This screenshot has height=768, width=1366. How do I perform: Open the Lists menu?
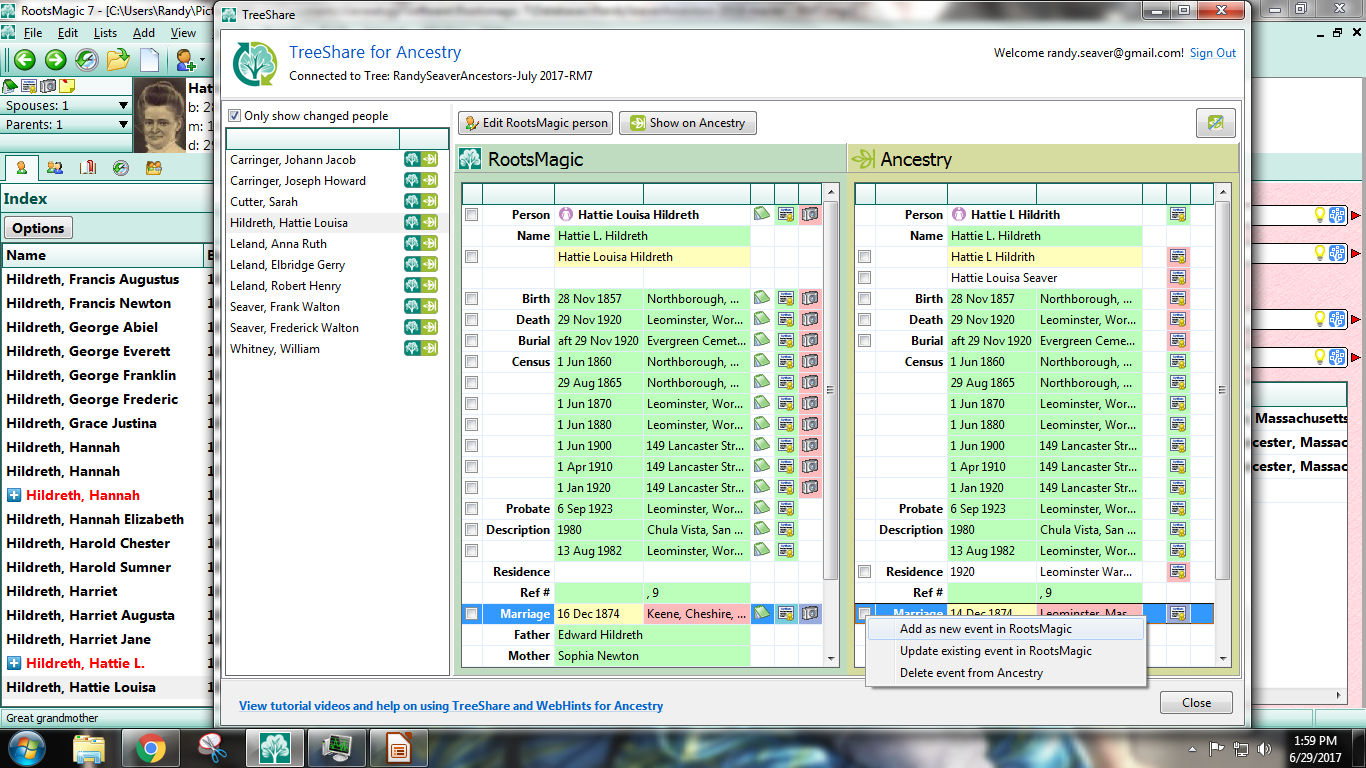pos(105,33)
